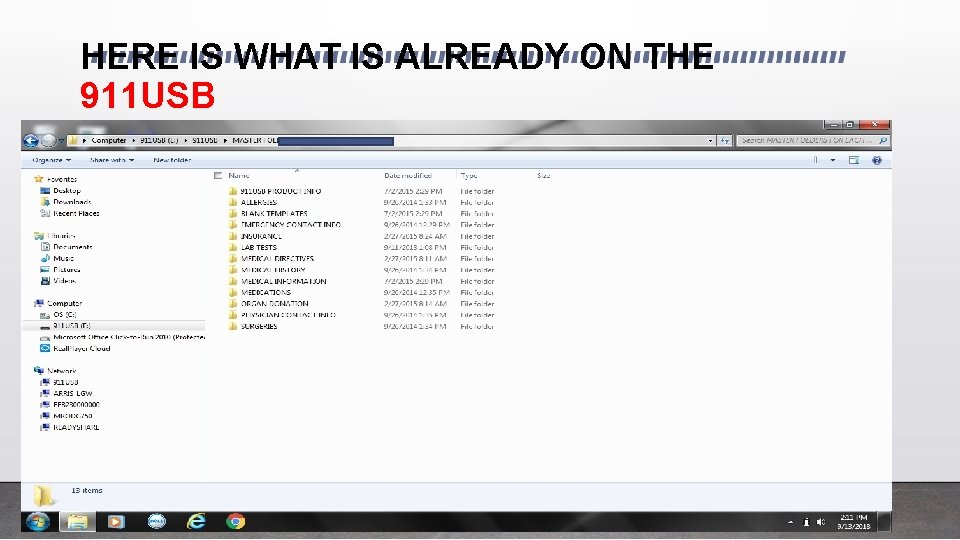The width and height of the screenshot is (960, 540).
Task: Show hidden tray icons arrow
Action: (790, 522)
